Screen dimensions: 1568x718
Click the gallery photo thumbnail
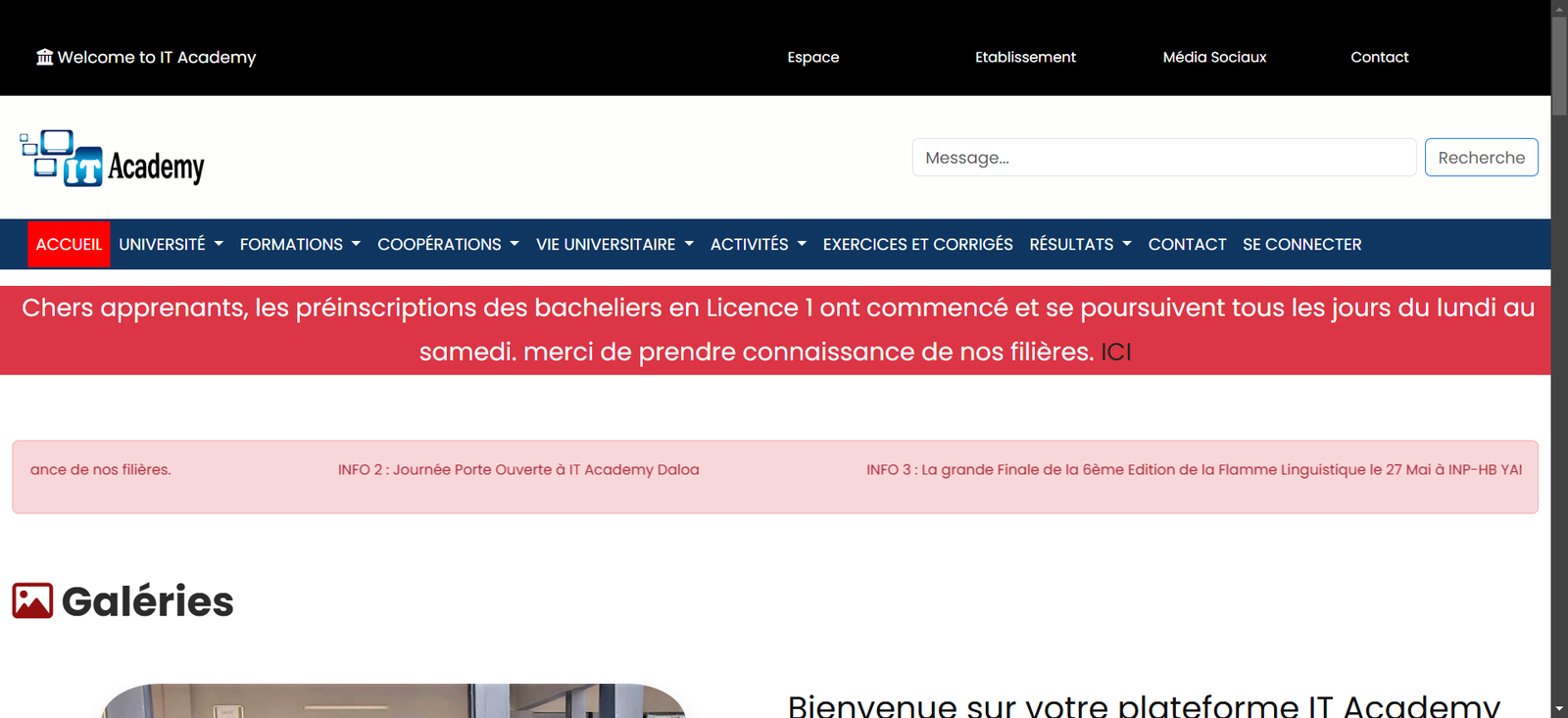coord(393,700)
